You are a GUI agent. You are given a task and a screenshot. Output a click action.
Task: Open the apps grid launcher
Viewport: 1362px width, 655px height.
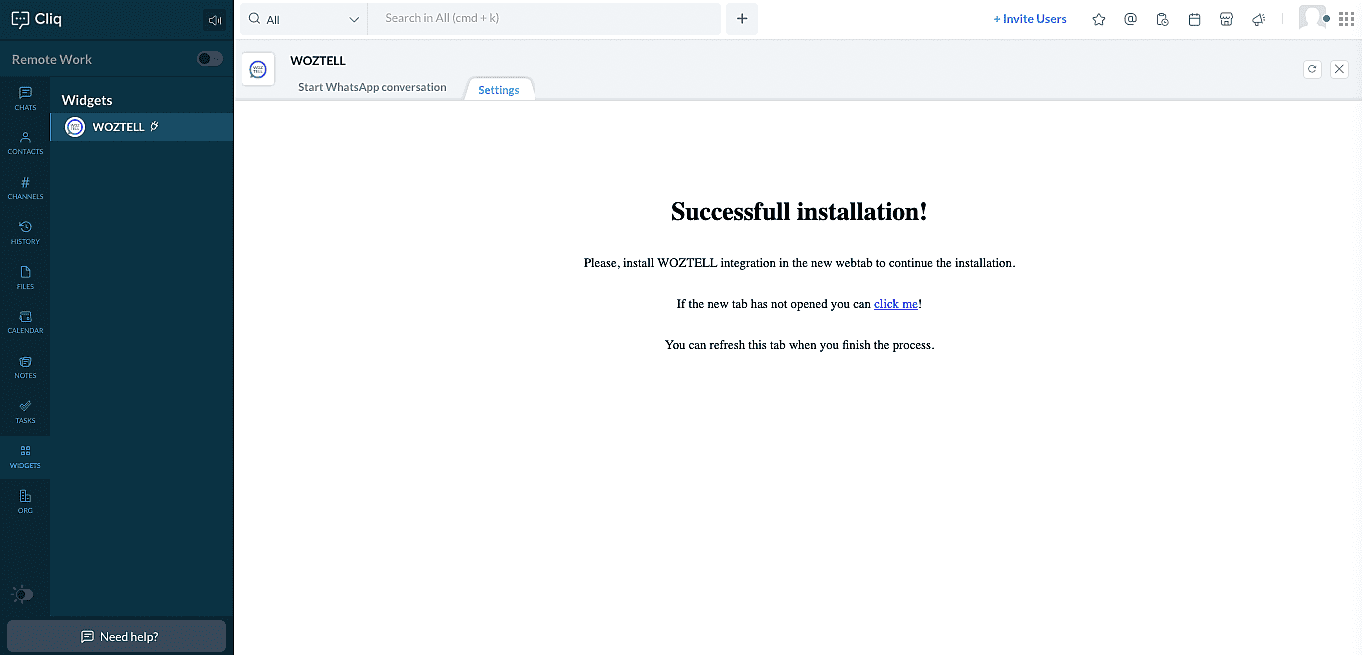tap(1346, 19)
